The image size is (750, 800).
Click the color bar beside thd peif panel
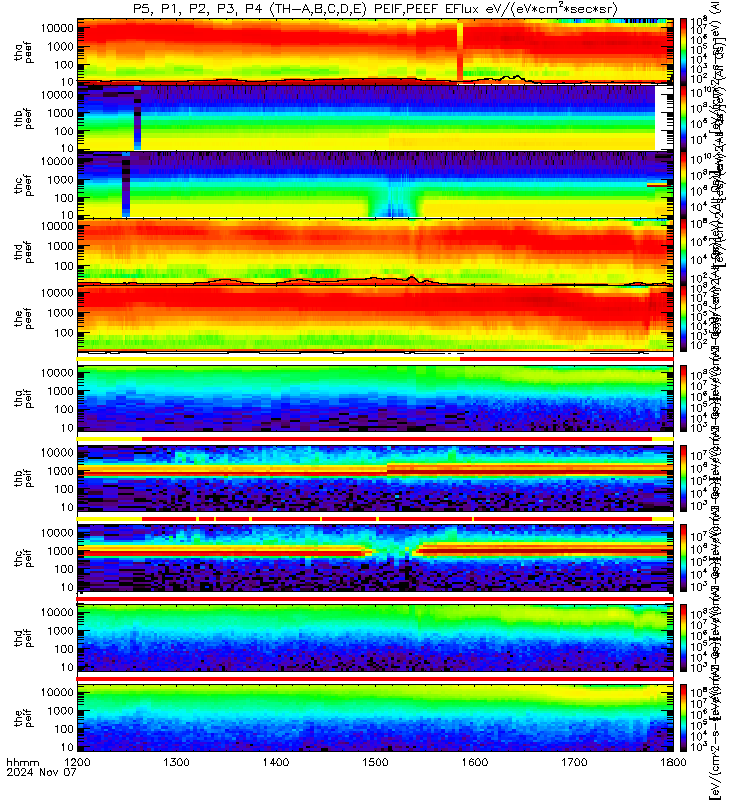click(x=683, y=638)
